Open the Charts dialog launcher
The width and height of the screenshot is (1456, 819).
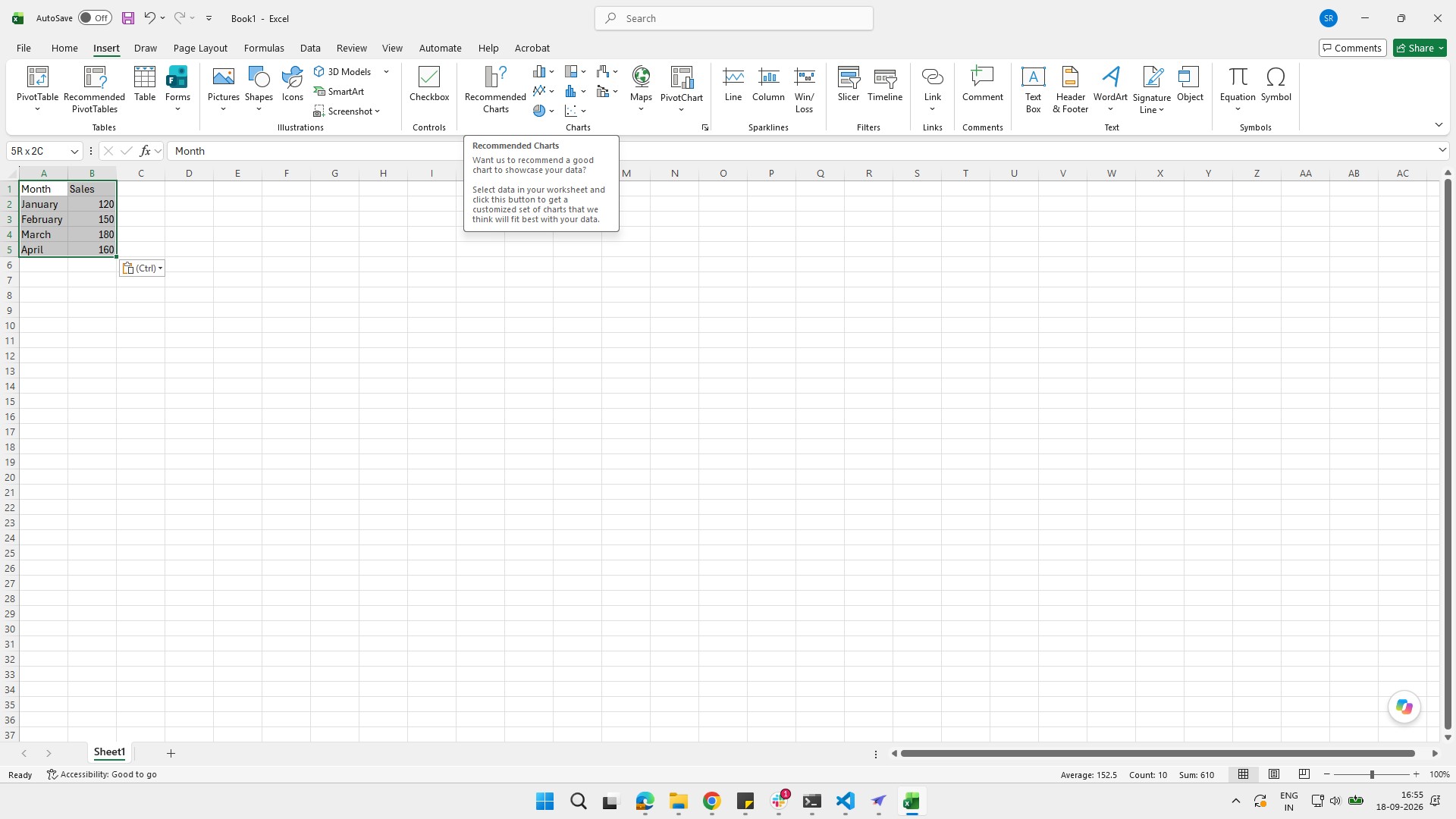pos(705,127)
